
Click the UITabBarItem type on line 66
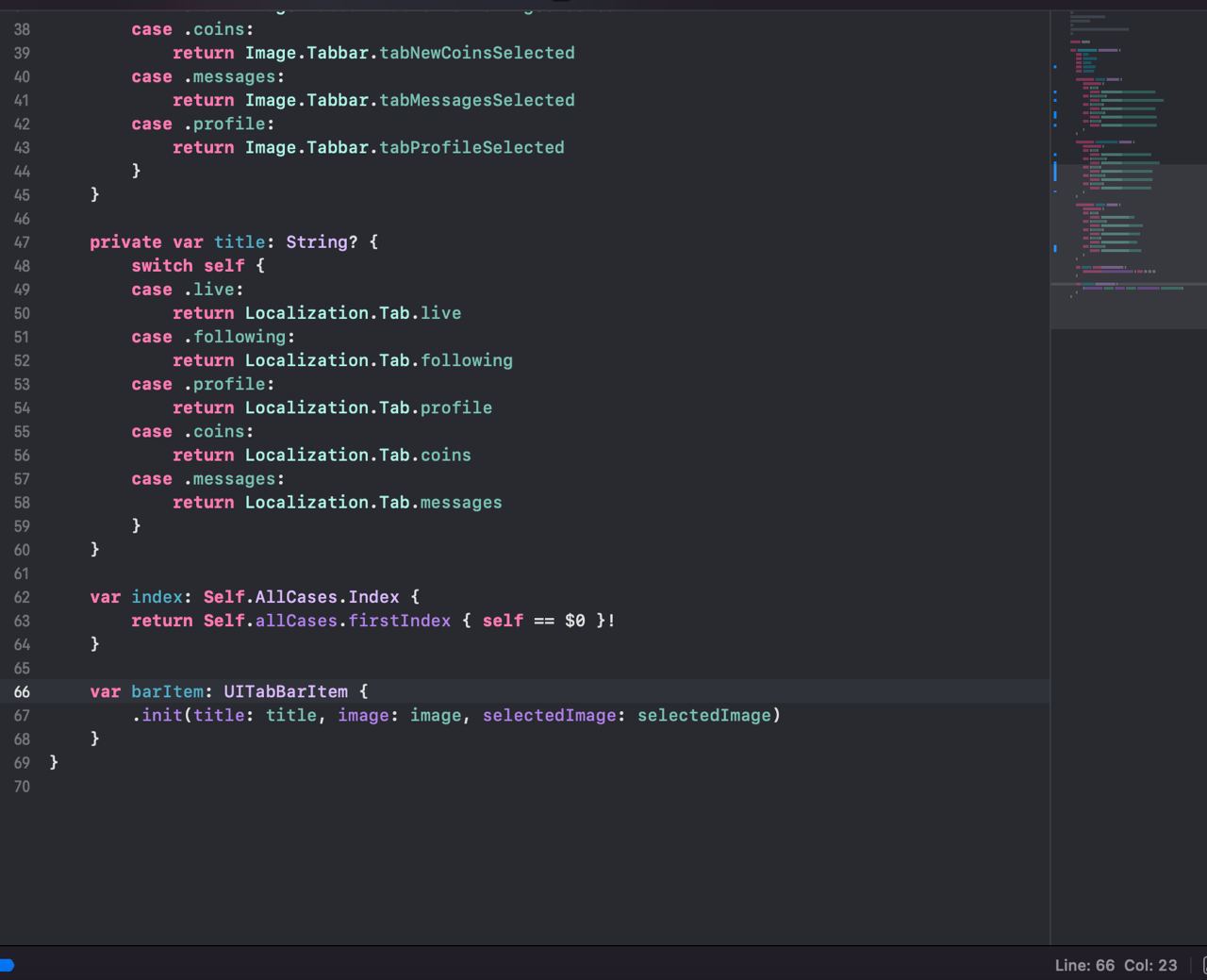point(286,691)
